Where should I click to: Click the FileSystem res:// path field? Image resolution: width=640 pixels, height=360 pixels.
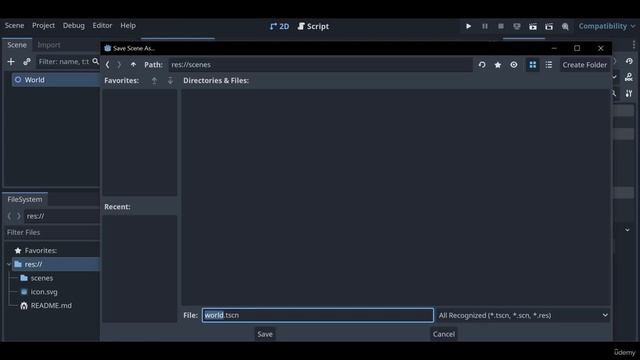(62, 216)
